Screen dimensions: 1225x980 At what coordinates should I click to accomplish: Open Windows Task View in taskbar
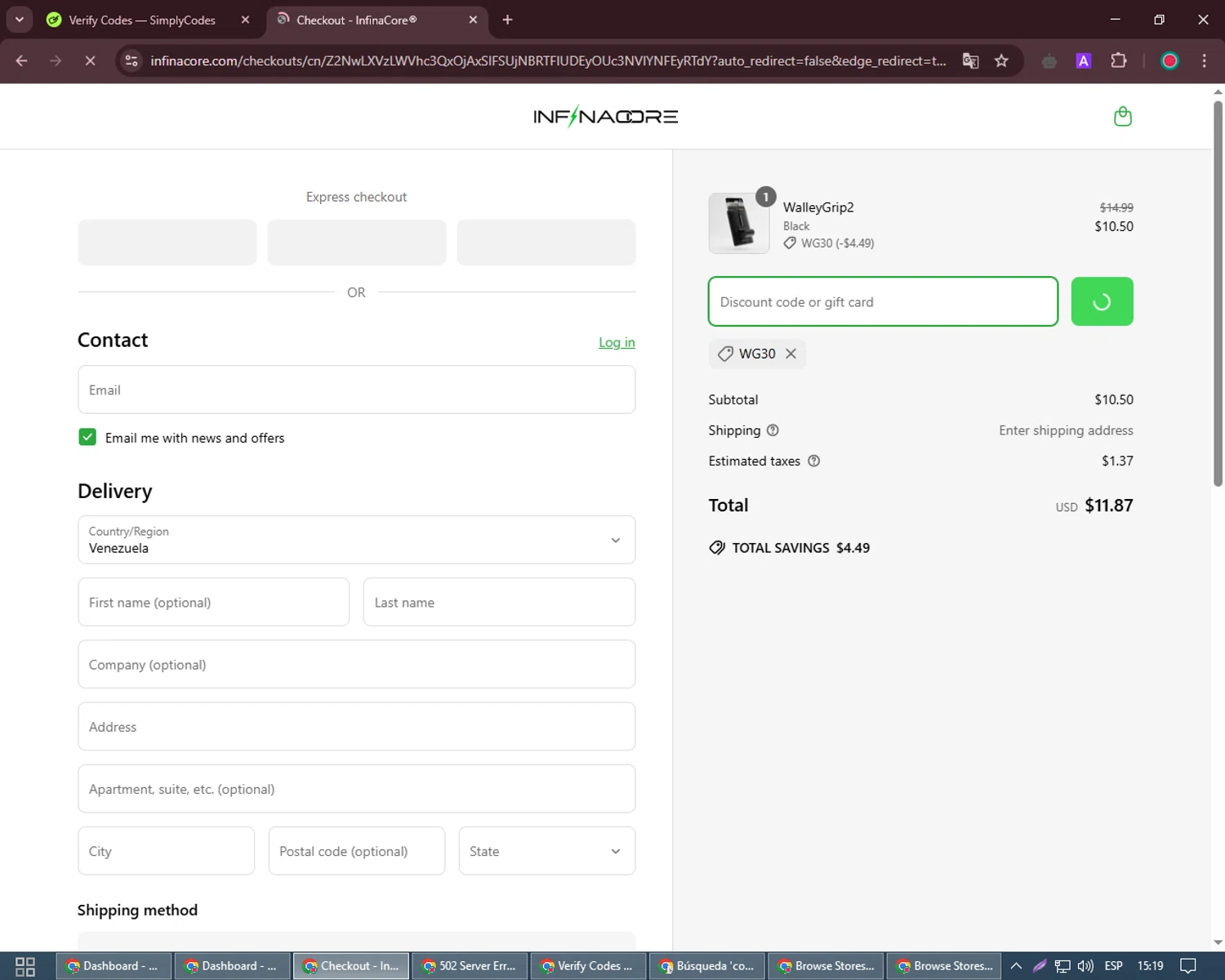25,966
